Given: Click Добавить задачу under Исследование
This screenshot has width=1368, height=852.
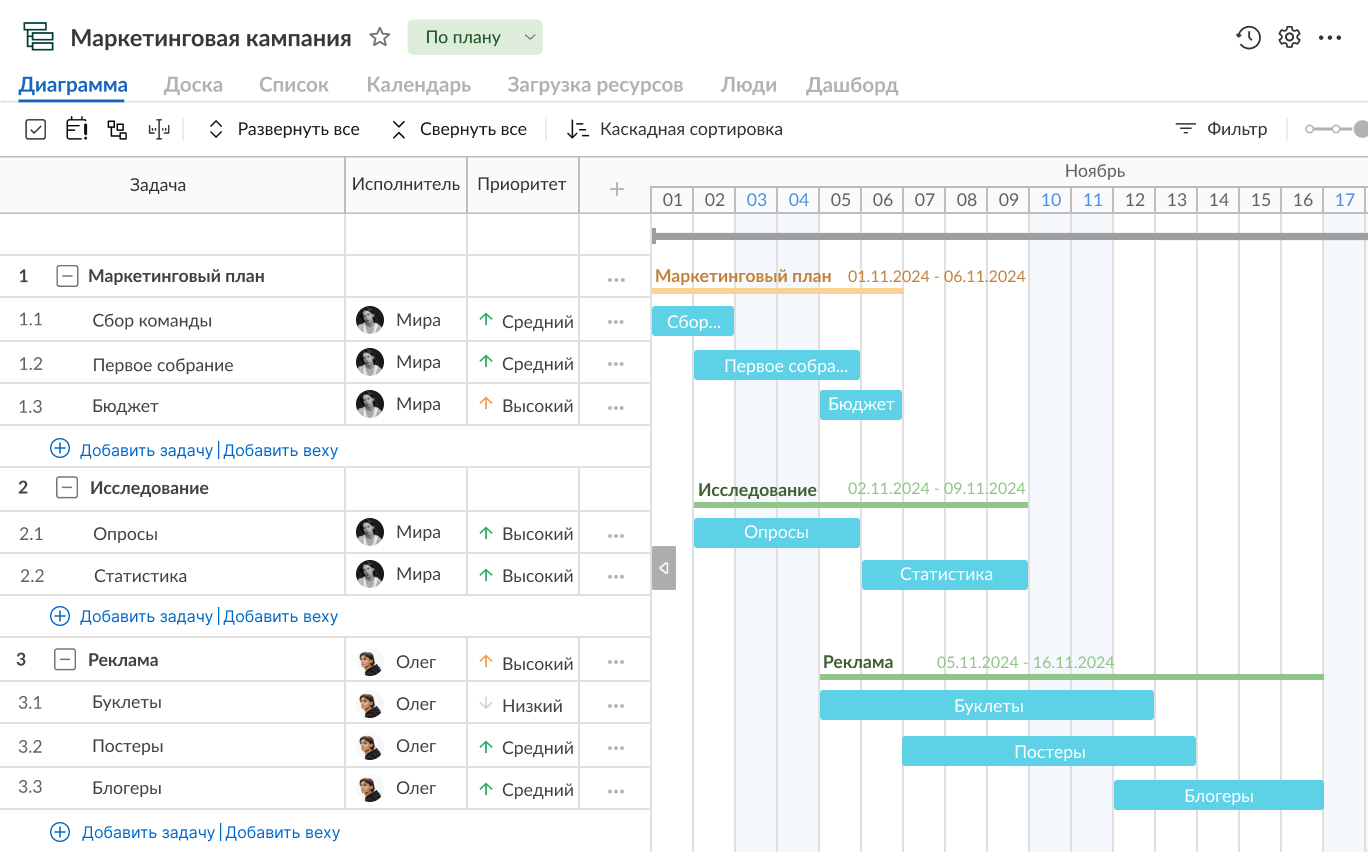Looking at the screenshot, I should tap(146, 616).
